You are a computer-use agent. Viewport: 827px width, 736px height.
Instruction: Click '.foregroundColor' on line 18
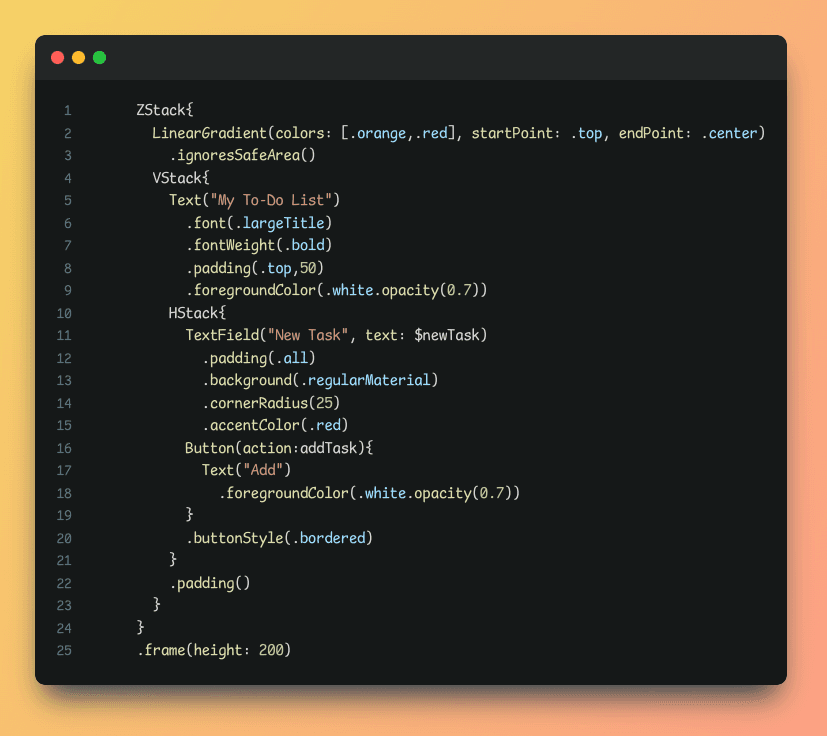(283, 493)
